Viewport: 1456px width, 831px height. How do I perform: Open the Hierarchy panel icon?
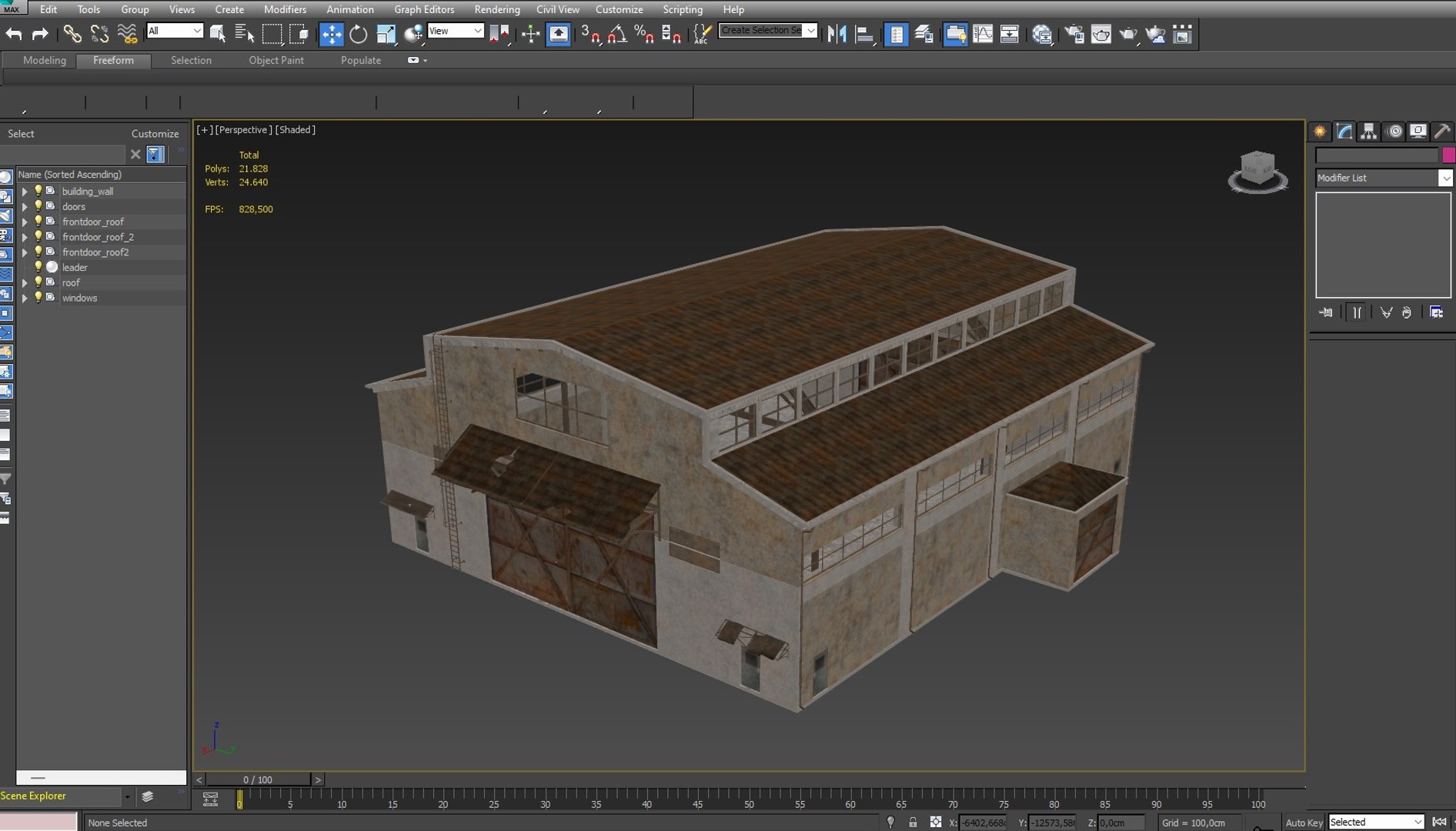(x=1368, y=132)
